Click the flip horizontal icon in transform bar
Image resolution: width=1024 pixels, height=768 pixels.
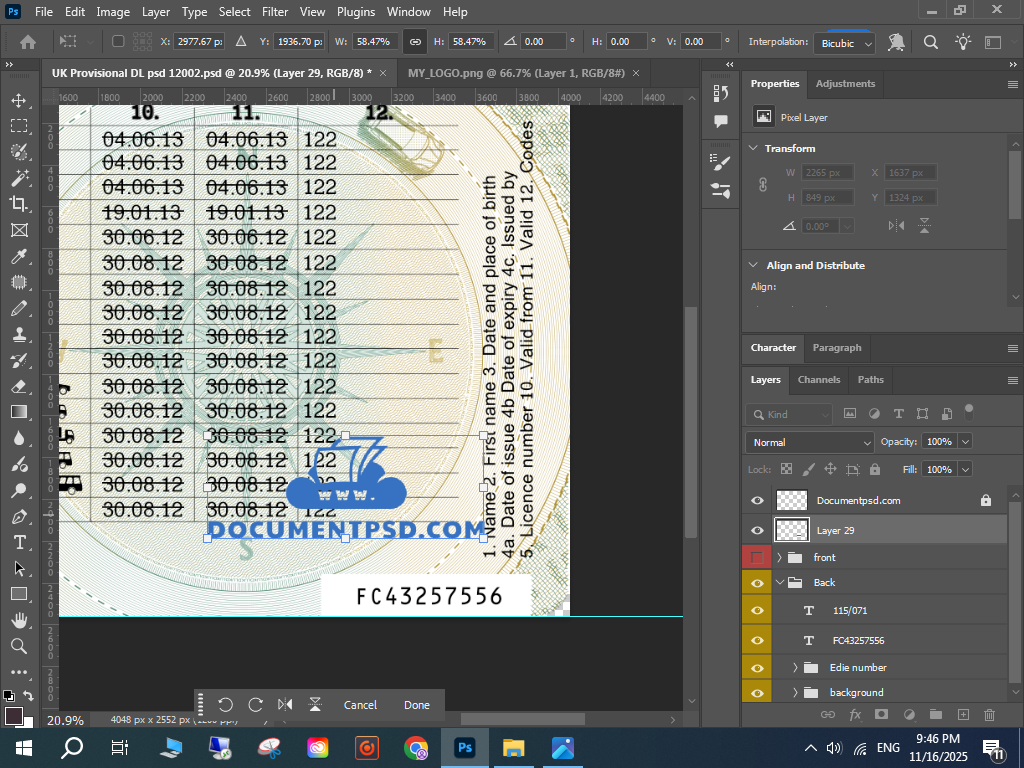coord(285,705)
